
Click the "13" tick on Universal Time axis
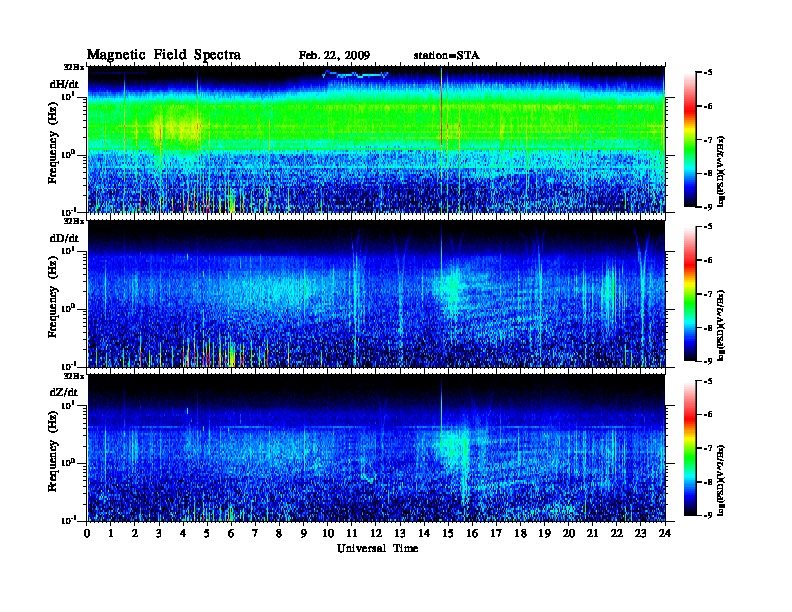[400, 533]
